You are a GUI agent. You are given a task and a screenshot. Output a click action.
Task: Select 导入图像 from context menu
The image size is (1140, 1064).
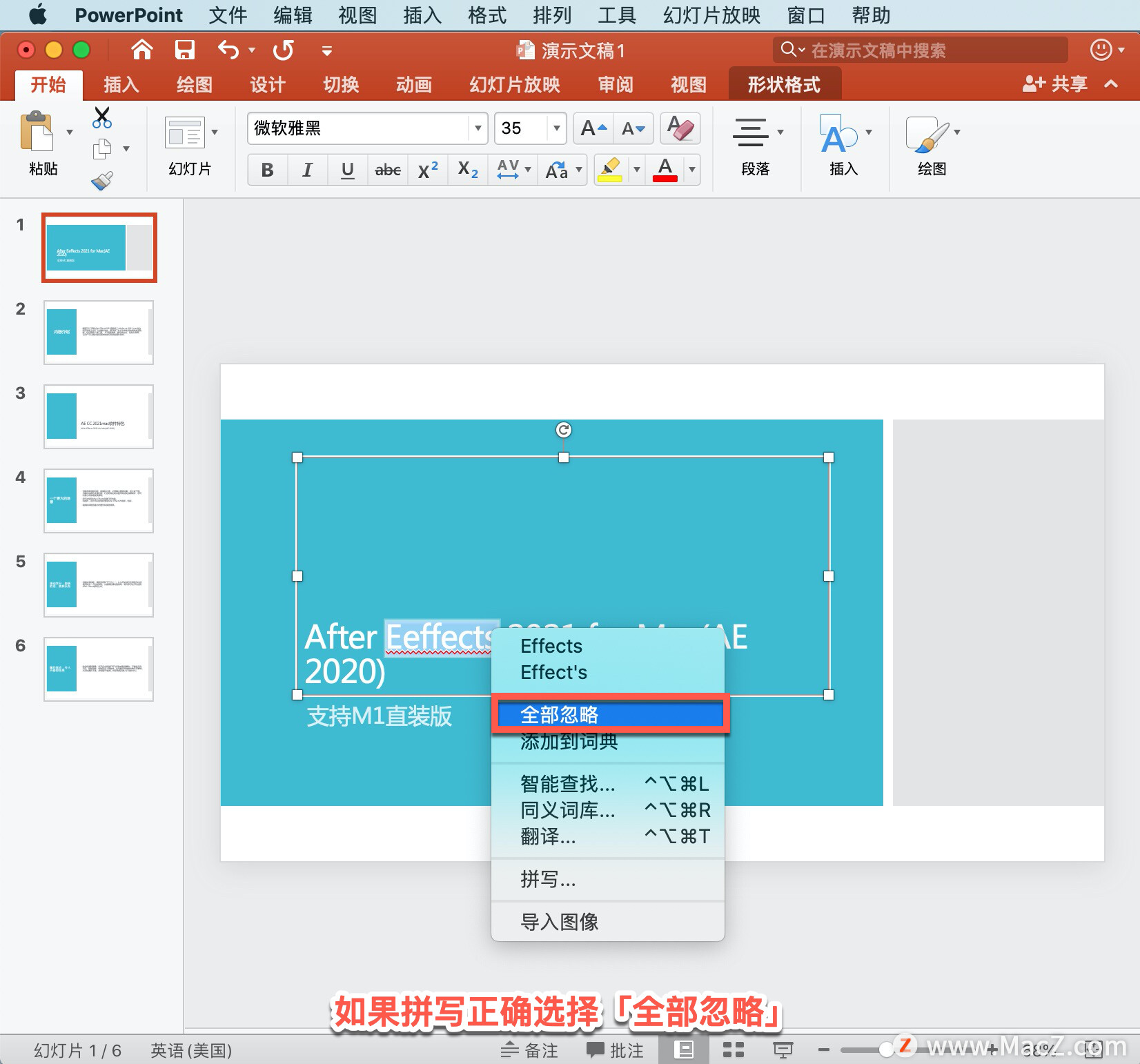[608, 922]
